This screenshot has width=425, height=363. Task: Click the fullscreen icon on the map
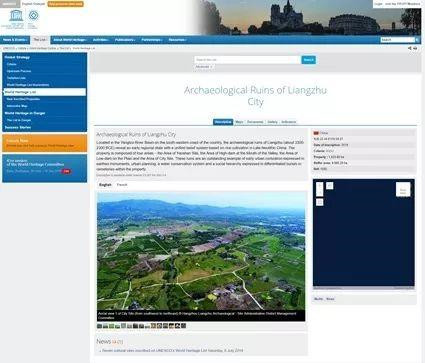[x=329, y=186]
